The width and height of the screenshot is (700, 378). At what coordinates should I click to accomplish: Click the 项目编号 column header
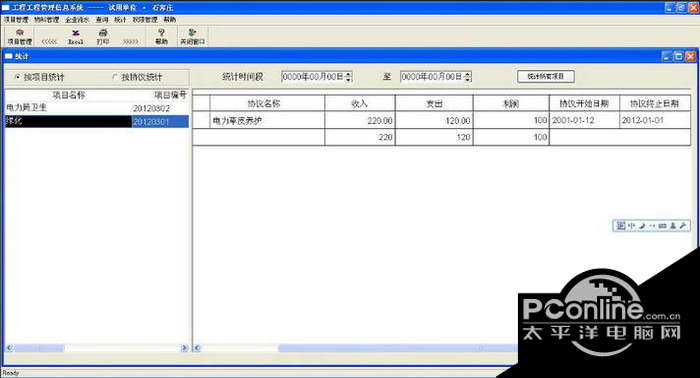pos(171,95)
